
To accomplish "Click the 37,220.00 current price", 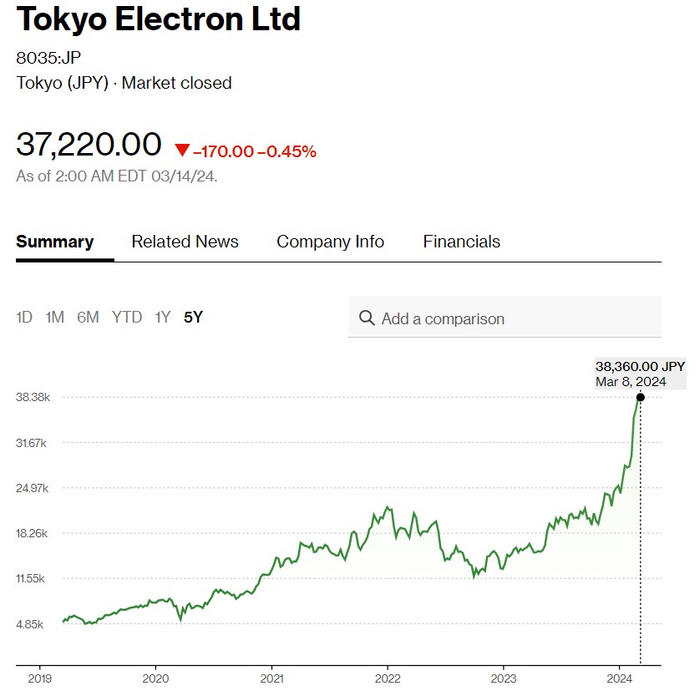I will click(89, 144).
